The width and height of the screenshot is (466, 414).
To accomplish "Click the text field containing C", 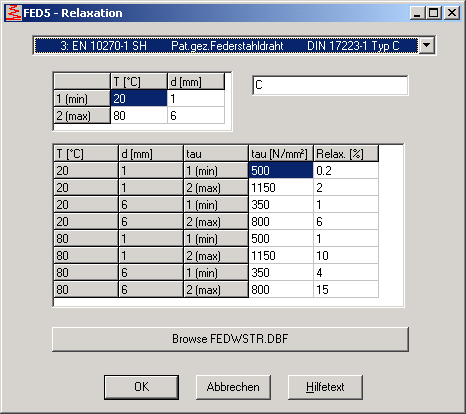I will [330, 85].
